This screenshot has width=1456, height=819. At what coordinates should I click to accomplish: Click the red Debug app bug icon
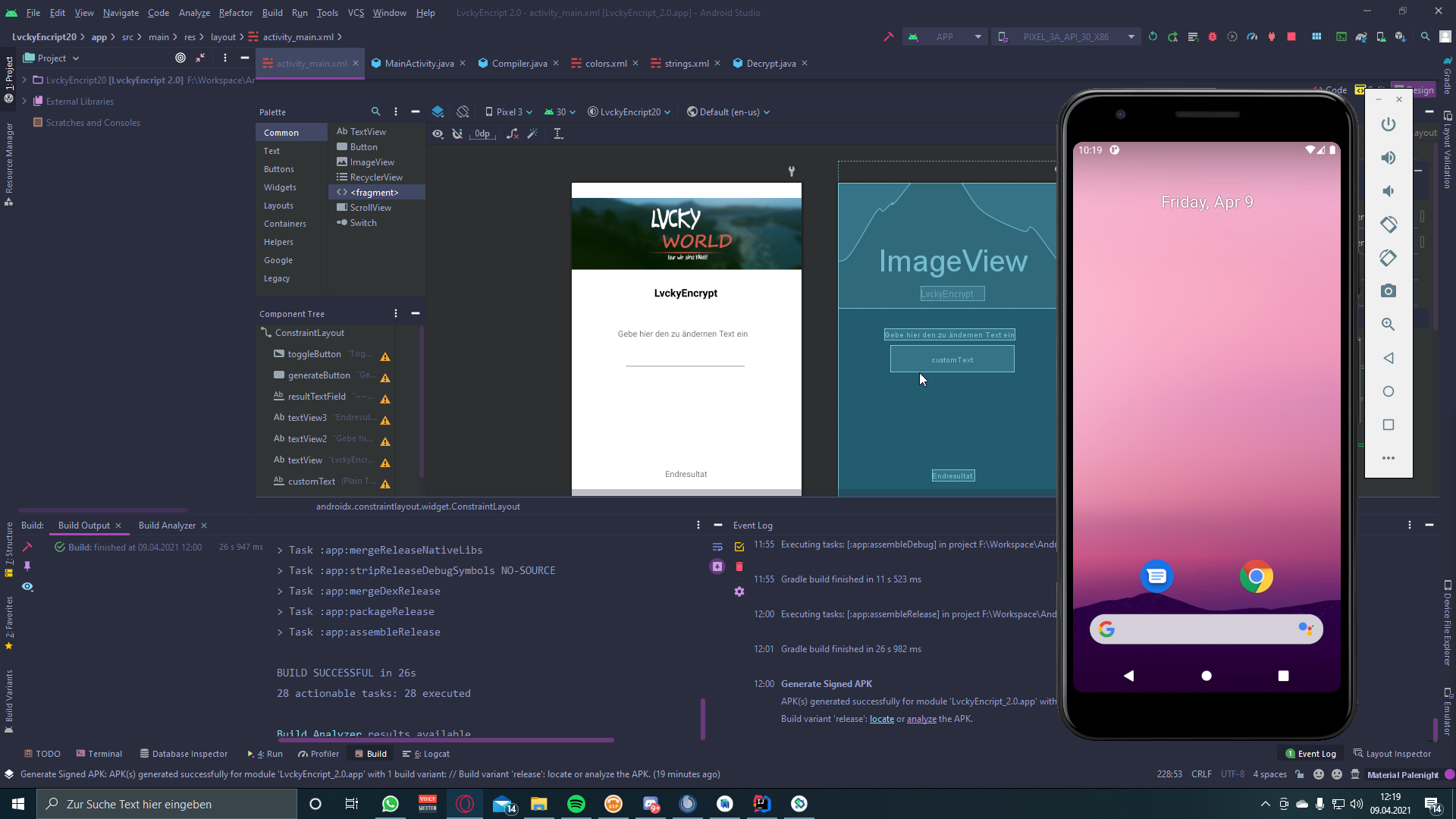tap(1212, 36)
